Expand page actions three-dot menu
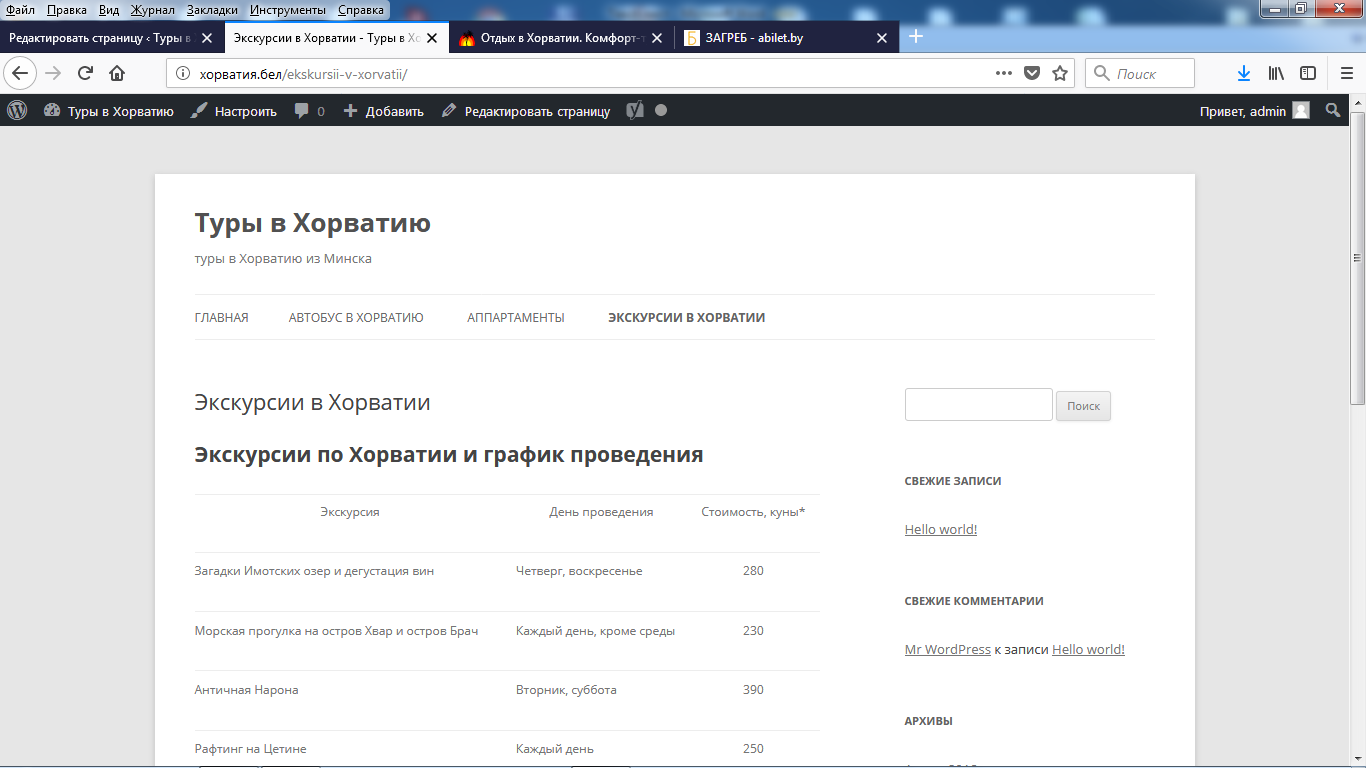 (1004, 73)
